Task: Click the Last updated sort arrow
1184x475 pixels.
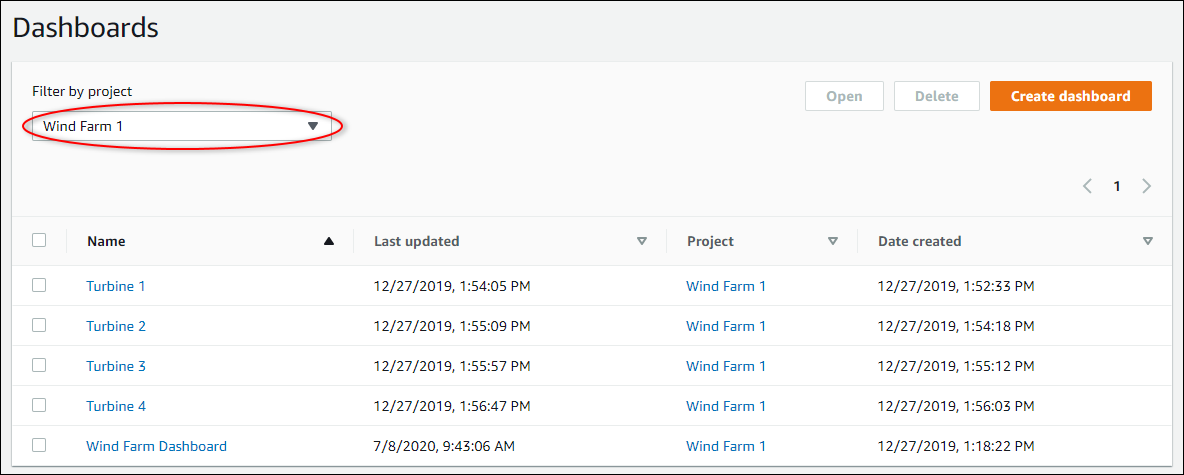Action: point(642,241)
